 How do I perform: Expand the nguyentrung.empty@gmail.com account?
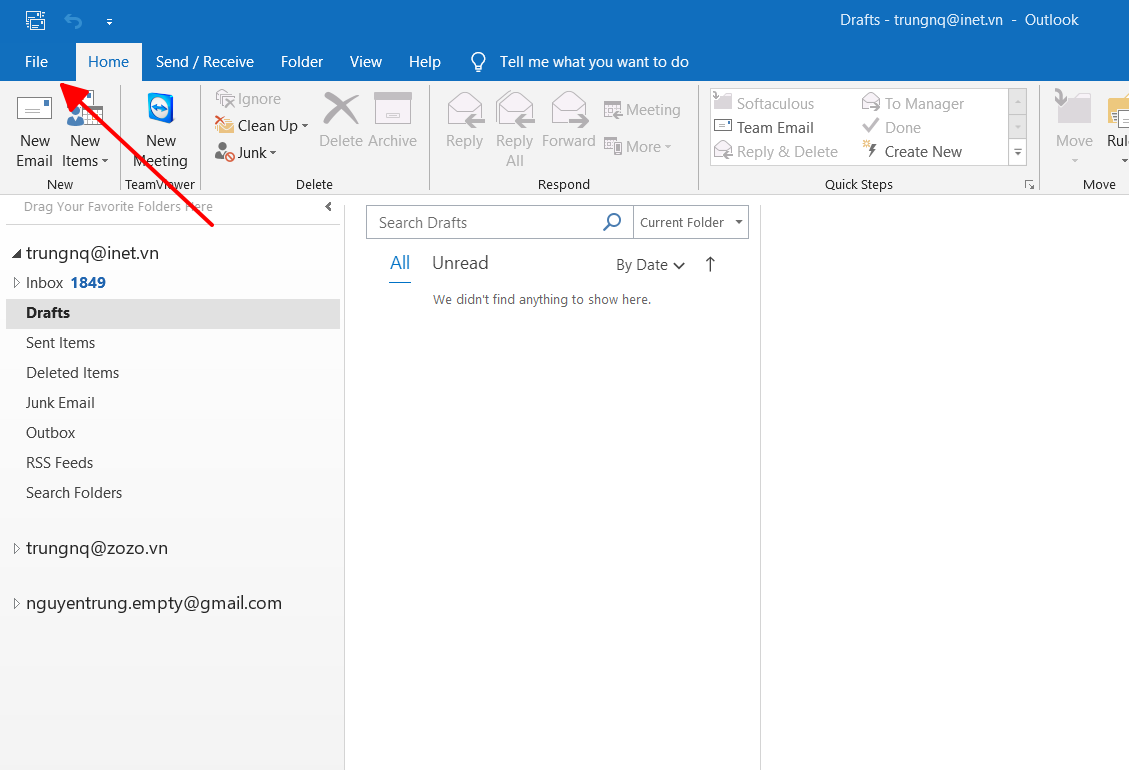pyautogui.click(x=16, y=604)
